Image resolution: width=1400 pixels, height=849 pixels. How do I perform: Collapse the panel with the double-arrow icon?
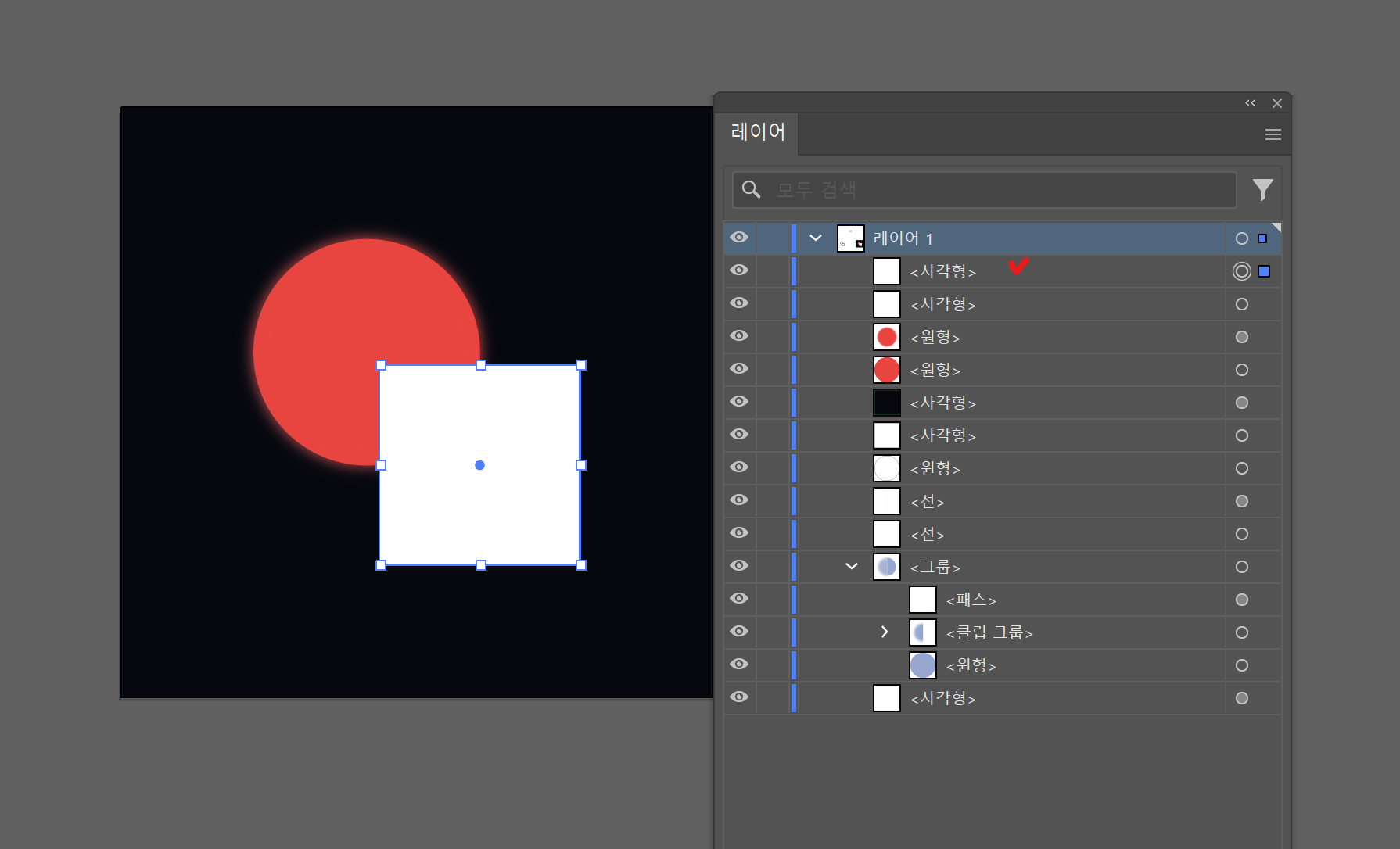pyautogui.click(x=1250, y=103)
